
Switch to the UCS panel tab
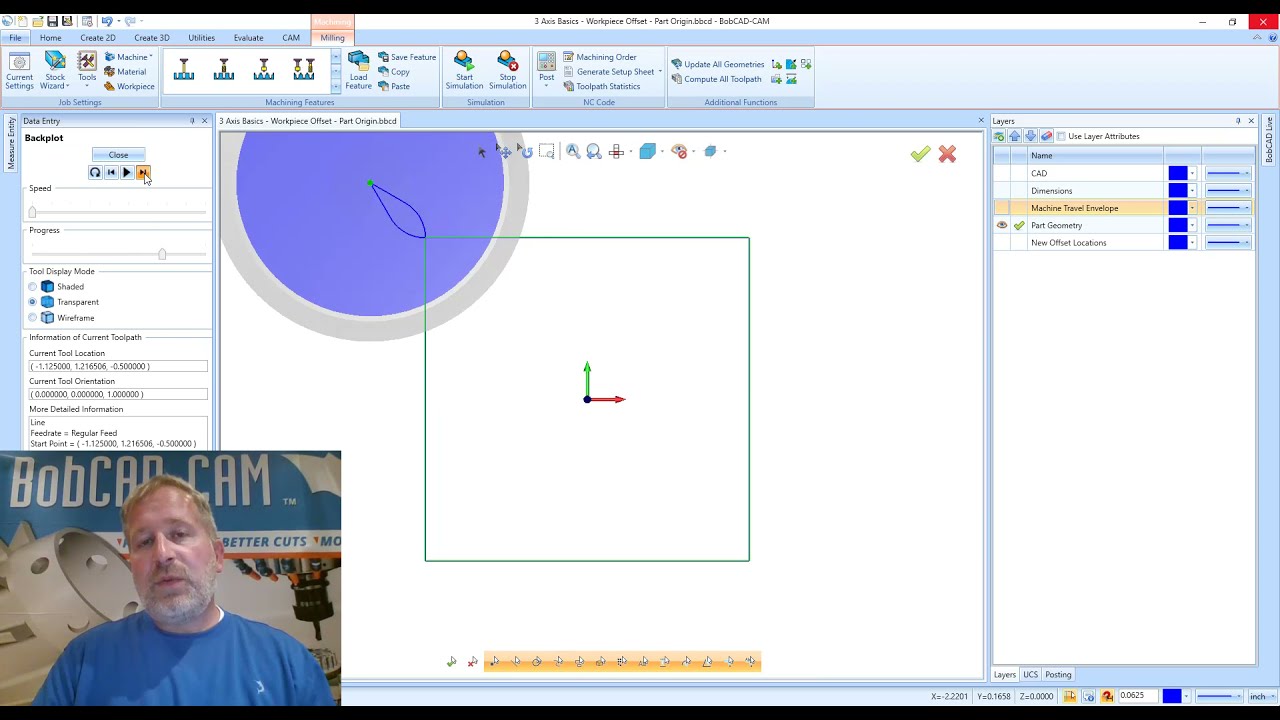[x=1030, y=675]
